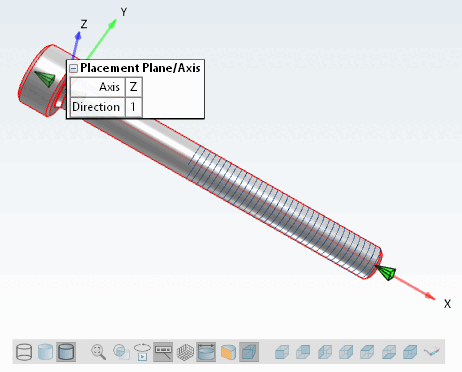This screenshot has height=372, width=462.
Task: Toggle the dimension display cylinder icon
Action: coord(206,352)
